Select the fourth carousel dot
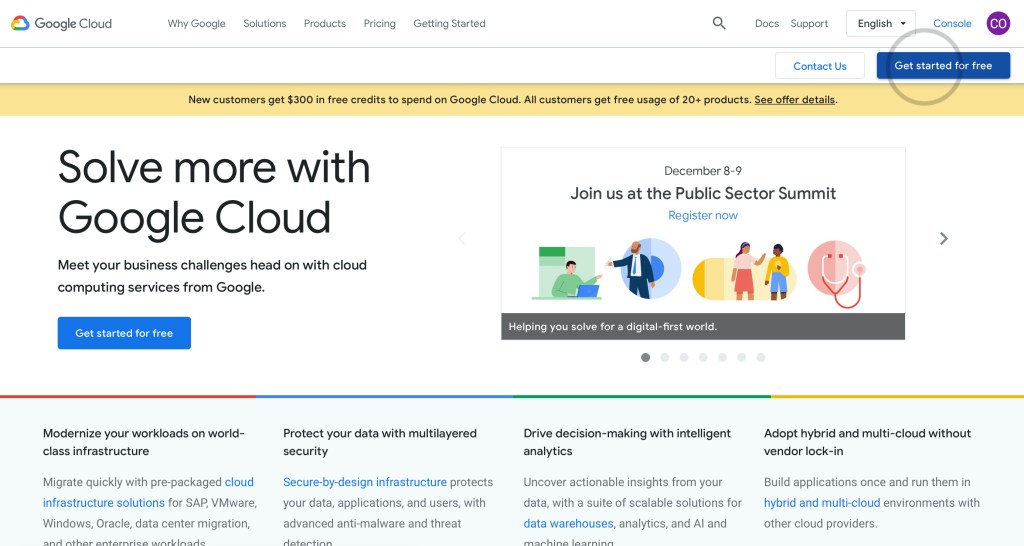The width and height of the screenshot is (1024, 546). 703,357
